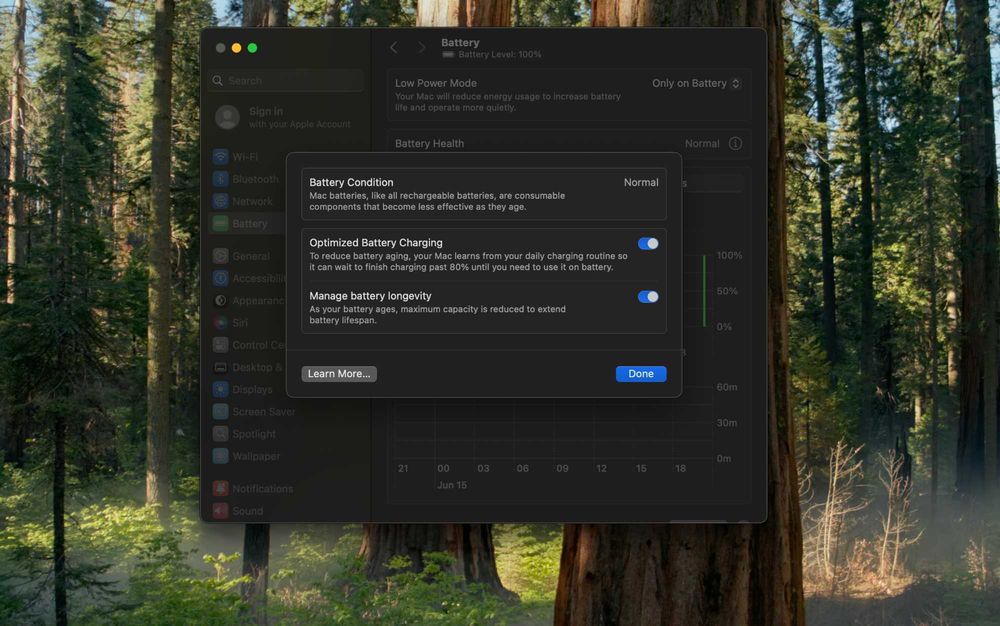Open Displays settings icon
The image size is (1000, 626).
221,389
